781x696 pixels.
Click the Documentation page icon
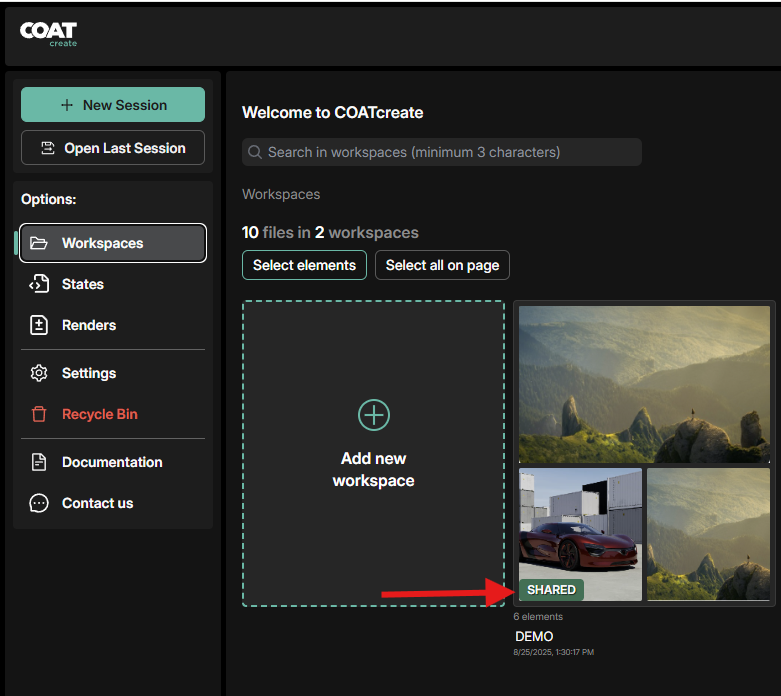(x=39, y=462)
